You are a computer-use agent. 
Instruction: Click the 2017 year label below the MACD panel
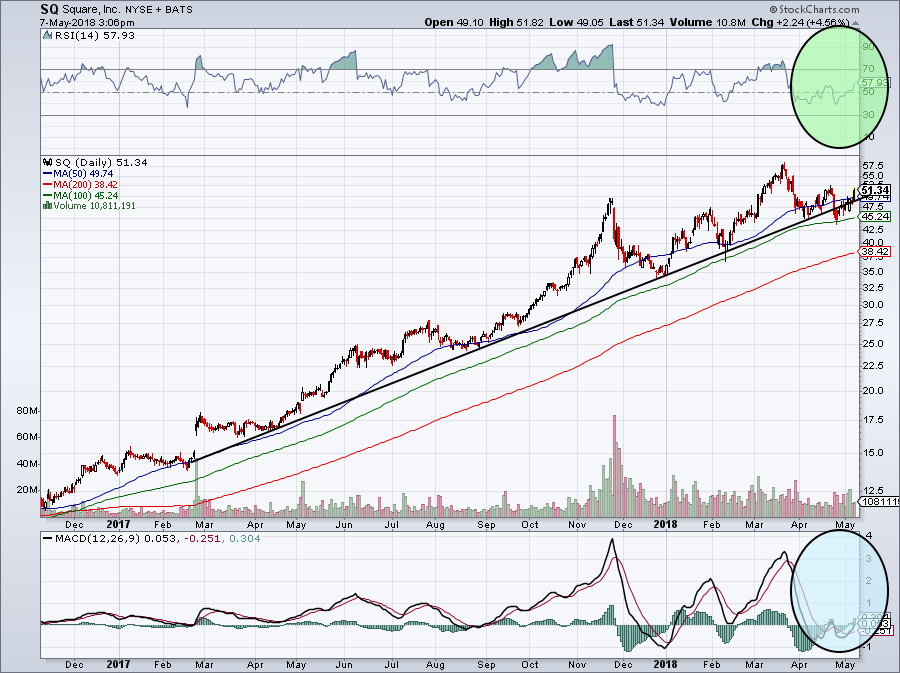[x=118, y=664]
